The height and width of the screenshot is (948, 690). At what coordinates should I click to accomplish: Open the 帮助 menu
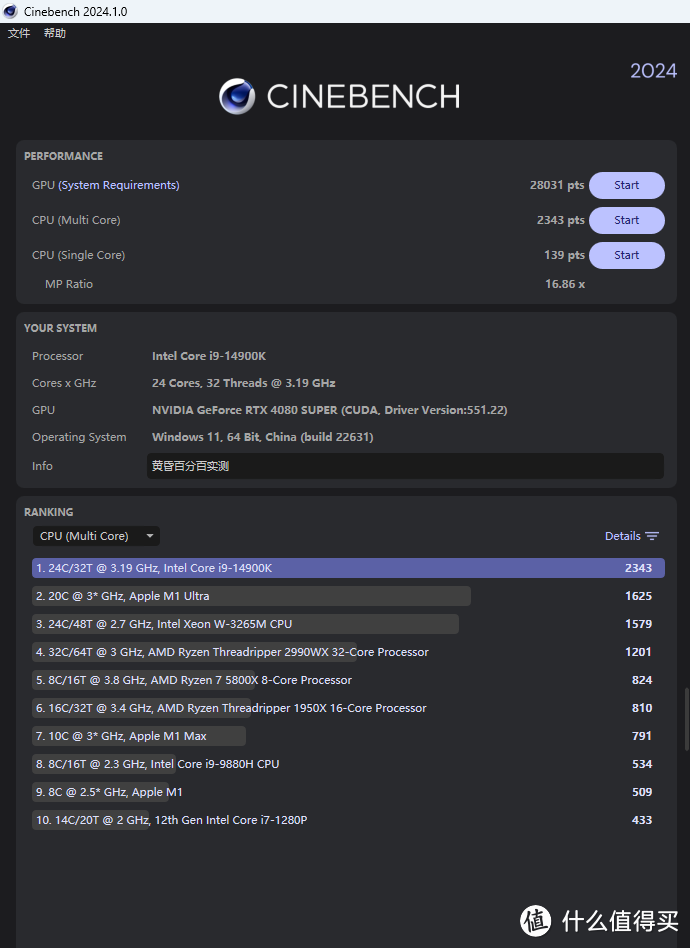point(54,33)
